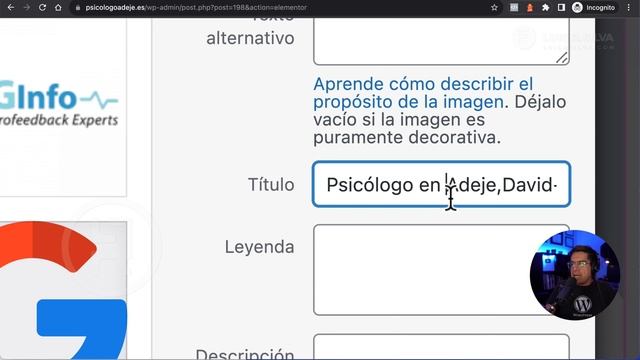Bookmark this page with the star icon
This screenshot has width=640, height=360.
tap(494, 8)
